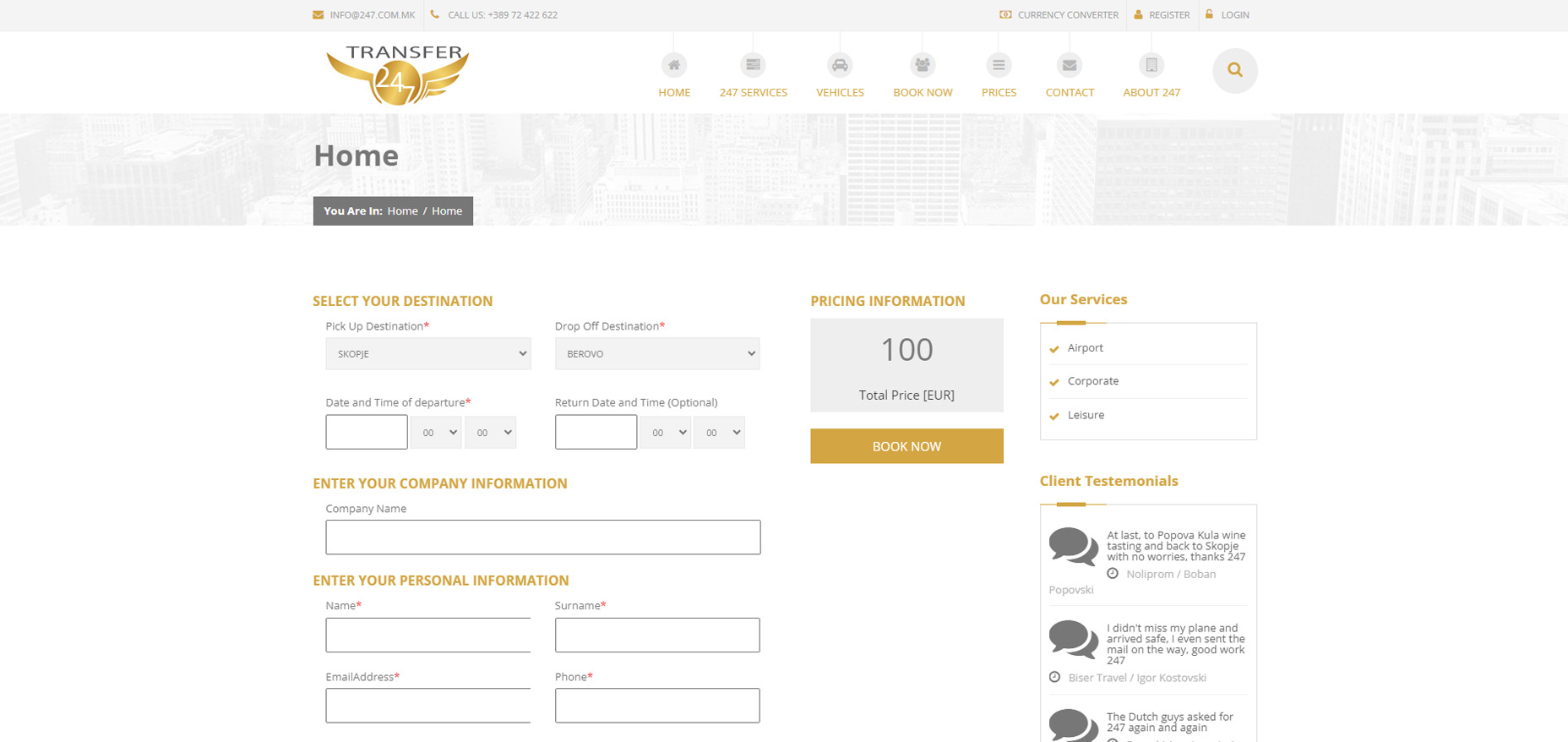The width and height of the screenshot is (1568, 742).
Task: Open the PRICES menu item
Action: (999, 92)
